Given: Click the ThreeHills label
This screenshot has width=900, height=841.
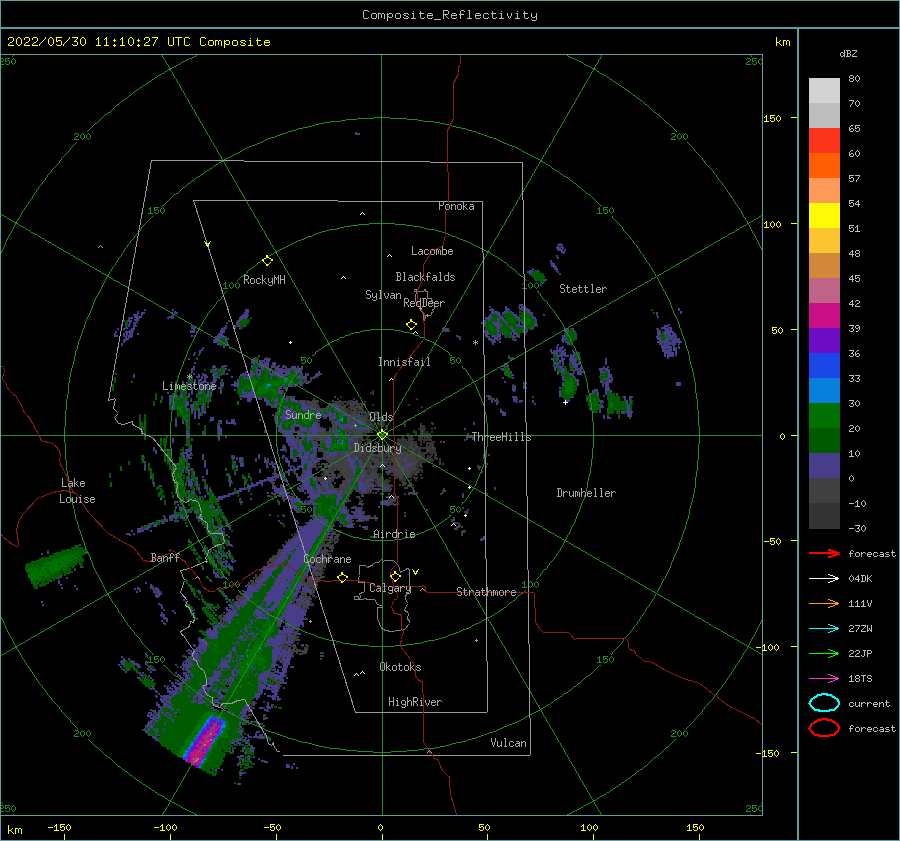Looking at the screenshot, I should [501, 437].
